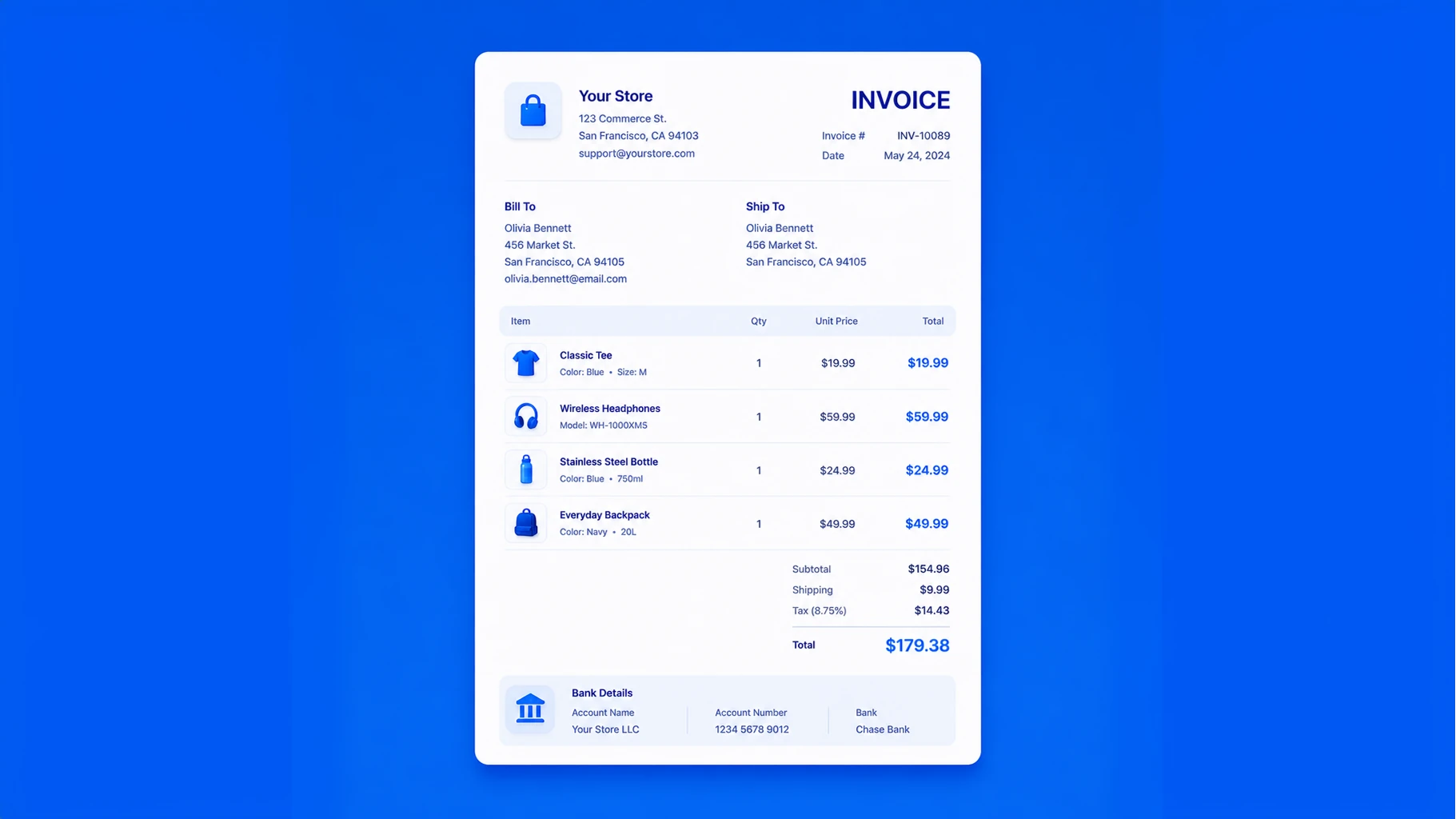The image size is (1456, 819).
Task: Select Olivia Bennett under Bill To
Action: click(x=538, y=229)
